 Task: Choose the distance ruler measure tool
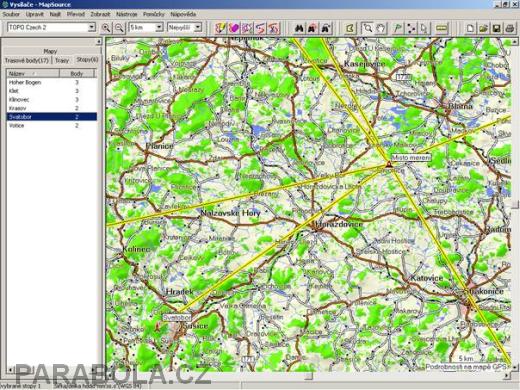click(x=441, y=28)
